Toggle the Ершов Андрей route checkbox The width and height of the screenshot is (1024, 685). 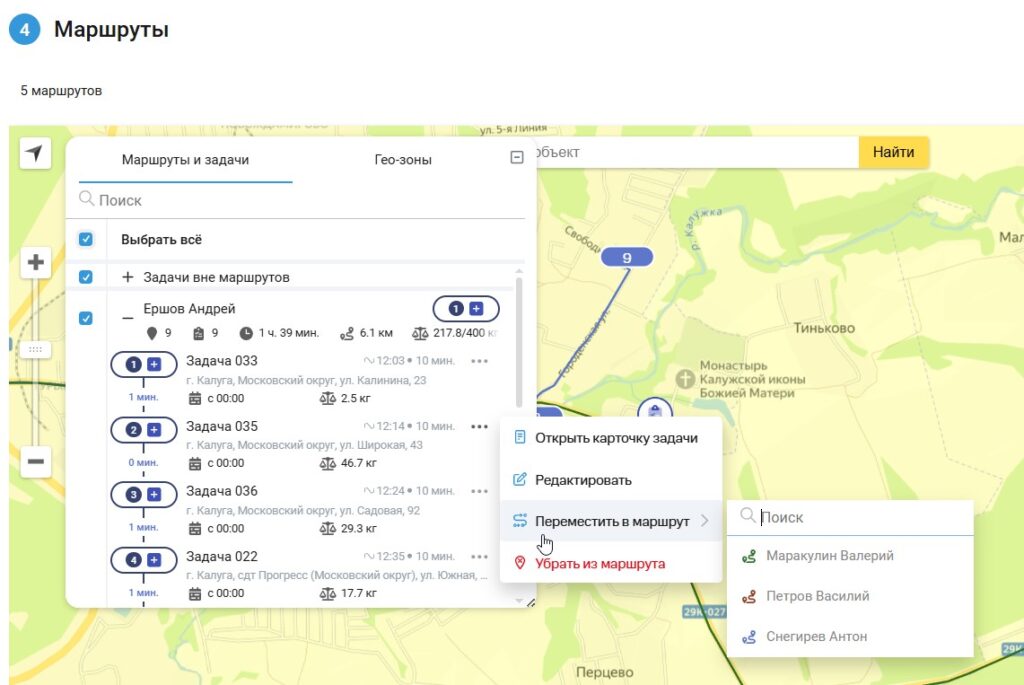[x=86, y=318]
